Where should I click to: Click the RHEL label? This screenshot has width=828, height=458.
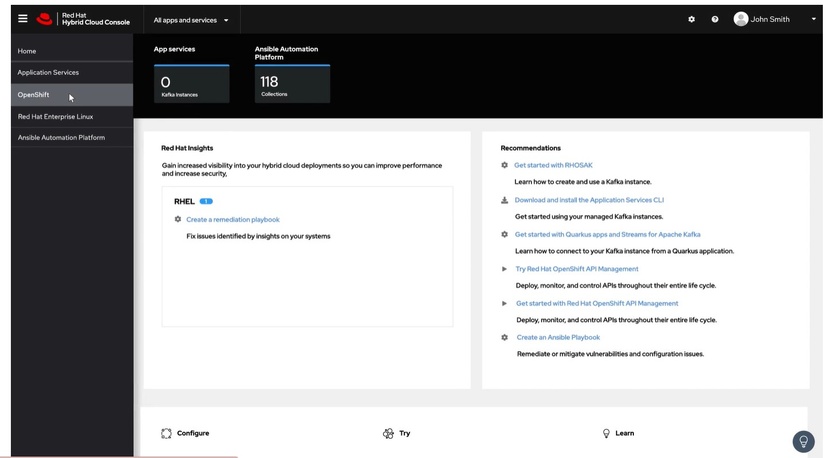pos(184,201)
